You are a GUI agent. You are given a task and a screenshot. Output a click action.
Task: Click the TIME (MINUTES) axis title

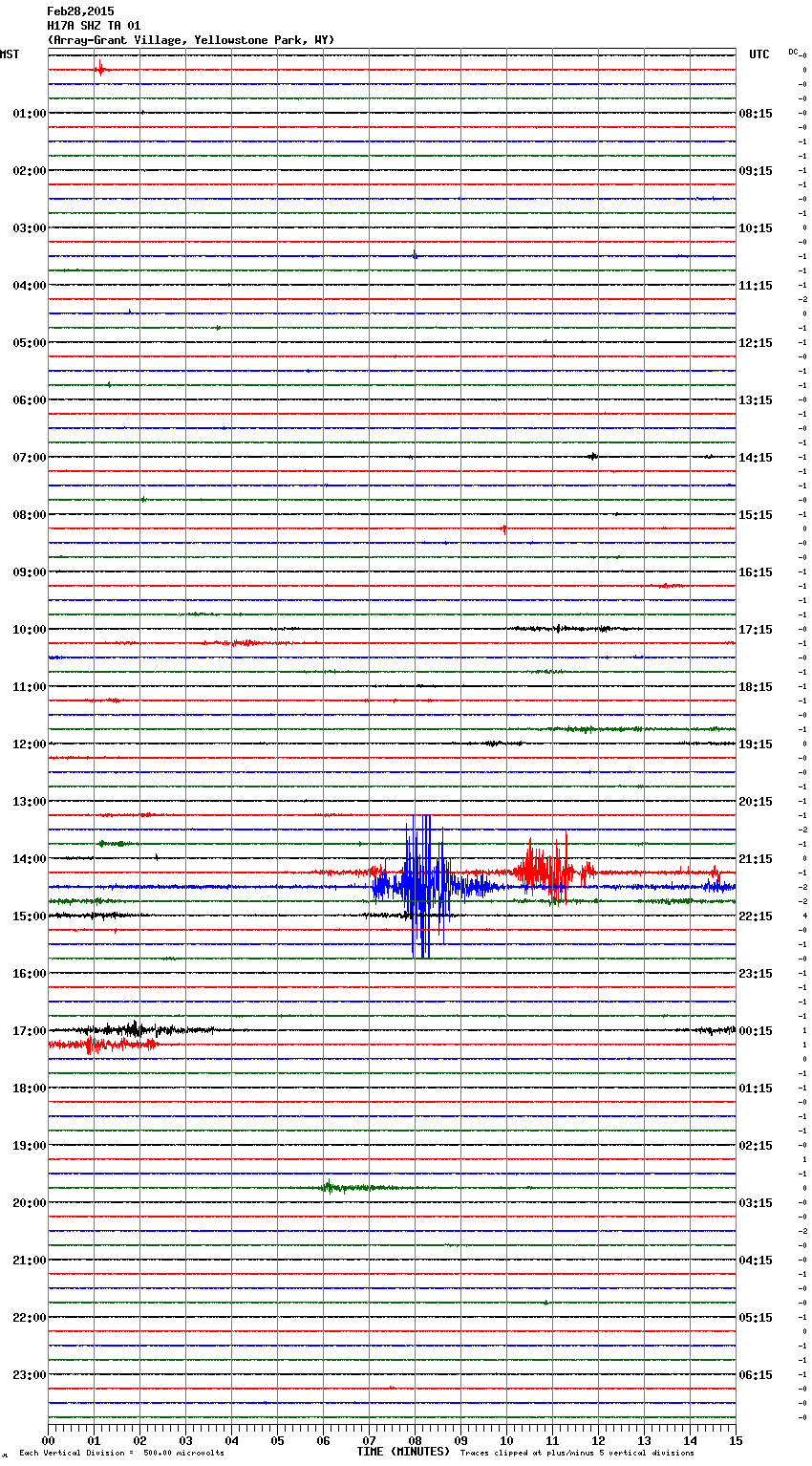pyautogui.click(x=403, y=1452)
